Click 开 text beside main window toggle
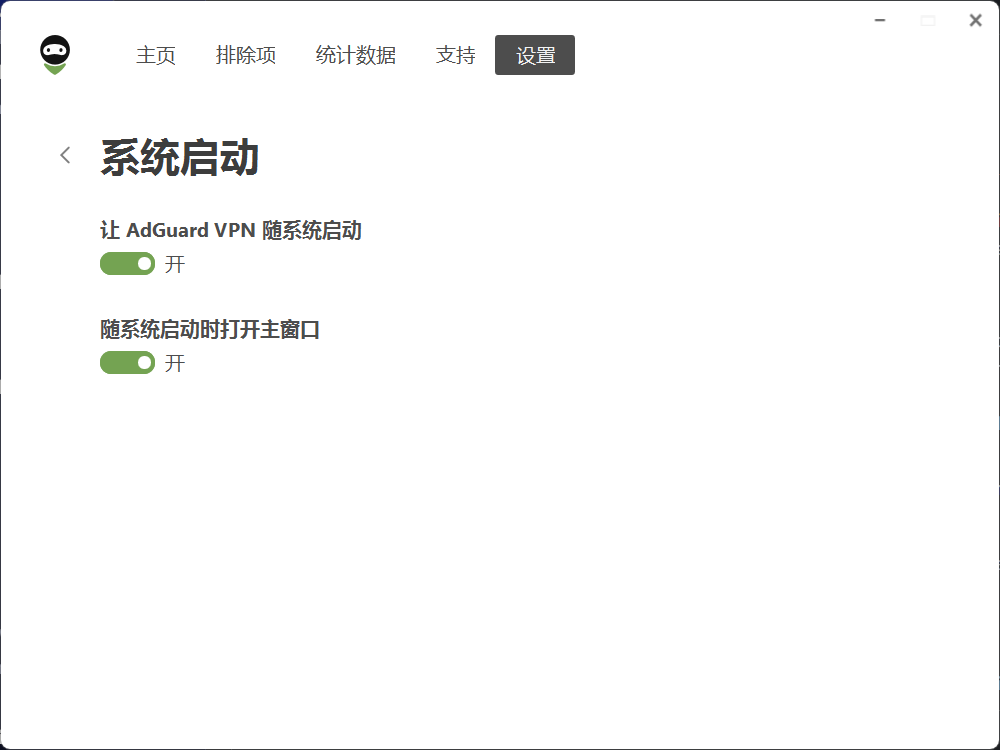Viewport: 1000px width, 750px height. (x=175, y=363)
